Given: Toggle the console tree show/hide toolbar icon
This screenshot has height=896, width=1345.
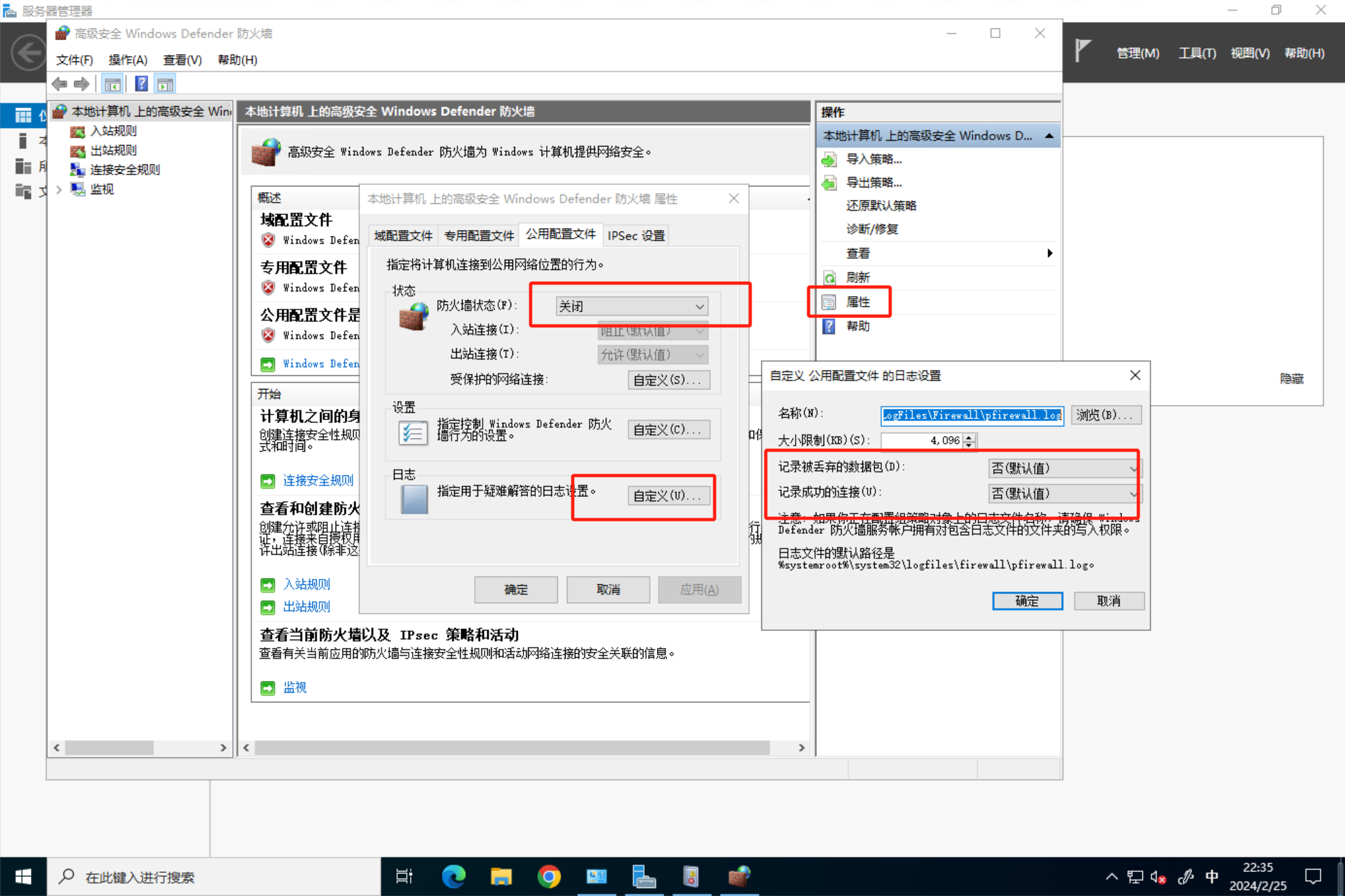Looking at the screenshot, I should pos(112,83).
